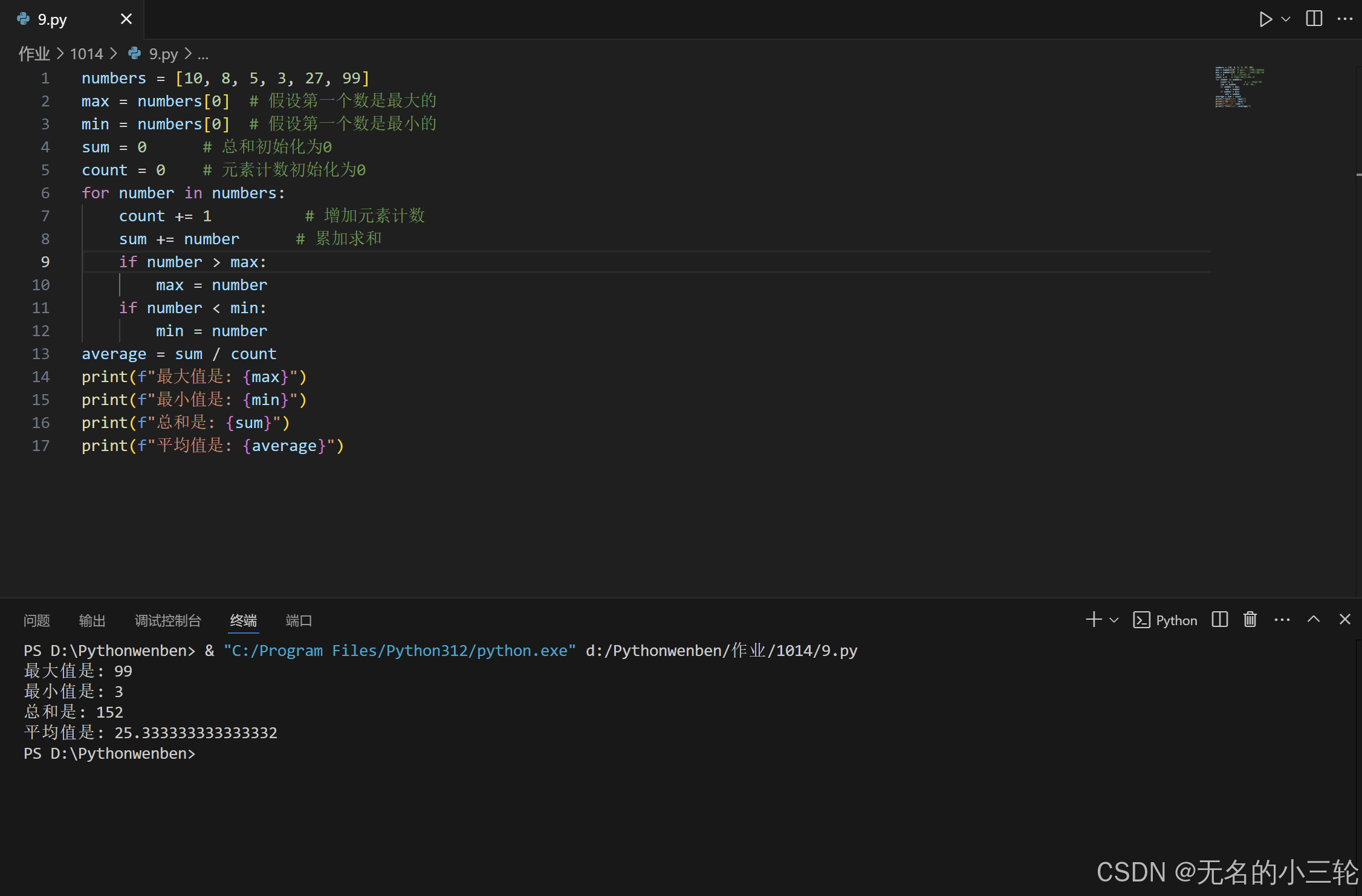Open editor more actions ellipsis menu
Viewport: 1362px width, 896px height.
point(1344,19)
